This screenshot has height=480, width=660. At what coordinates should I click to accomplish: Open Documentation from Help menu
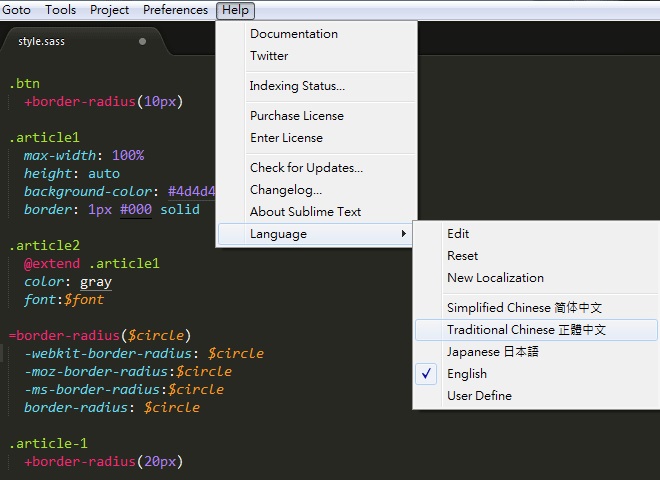pos(316,34)
